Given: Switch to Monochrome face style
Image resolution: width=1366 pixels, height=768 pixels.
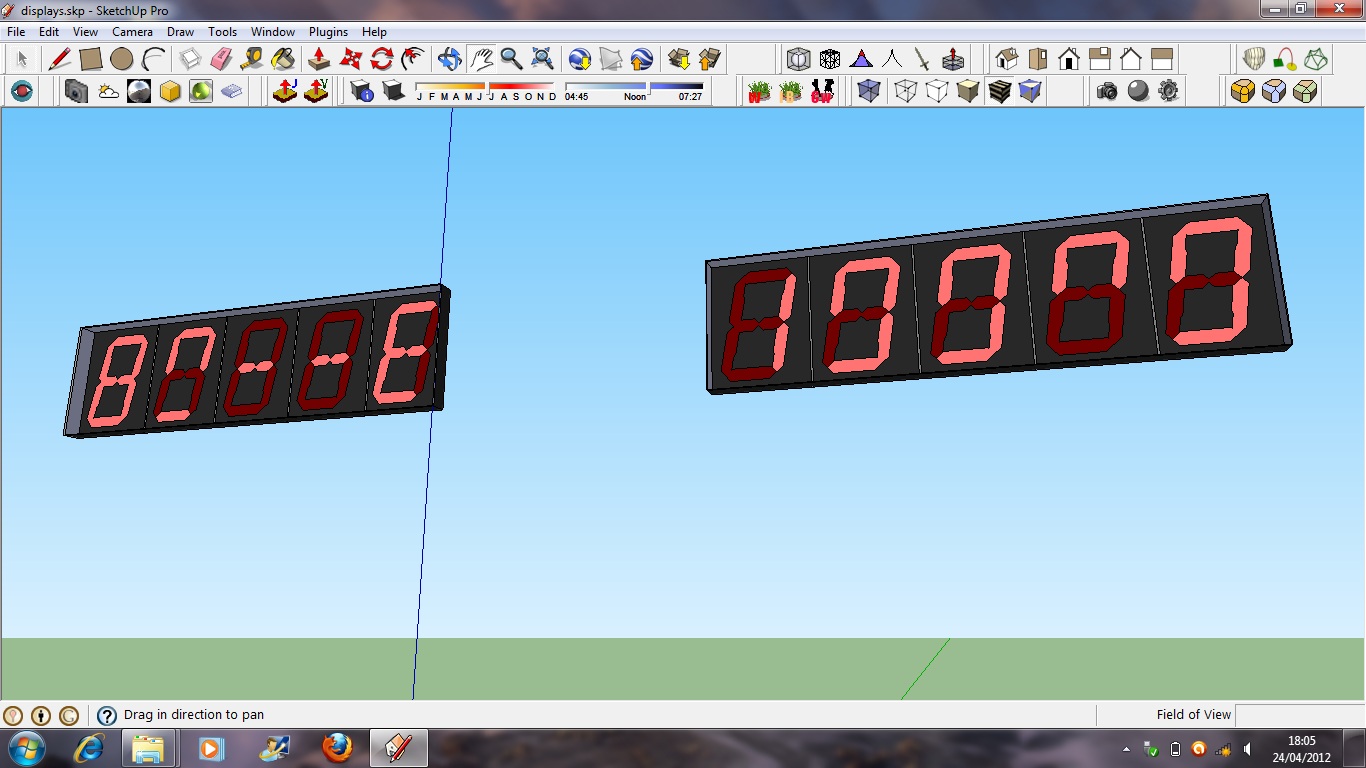Looking at the screenshot, I should click(x=1029, y=91).
